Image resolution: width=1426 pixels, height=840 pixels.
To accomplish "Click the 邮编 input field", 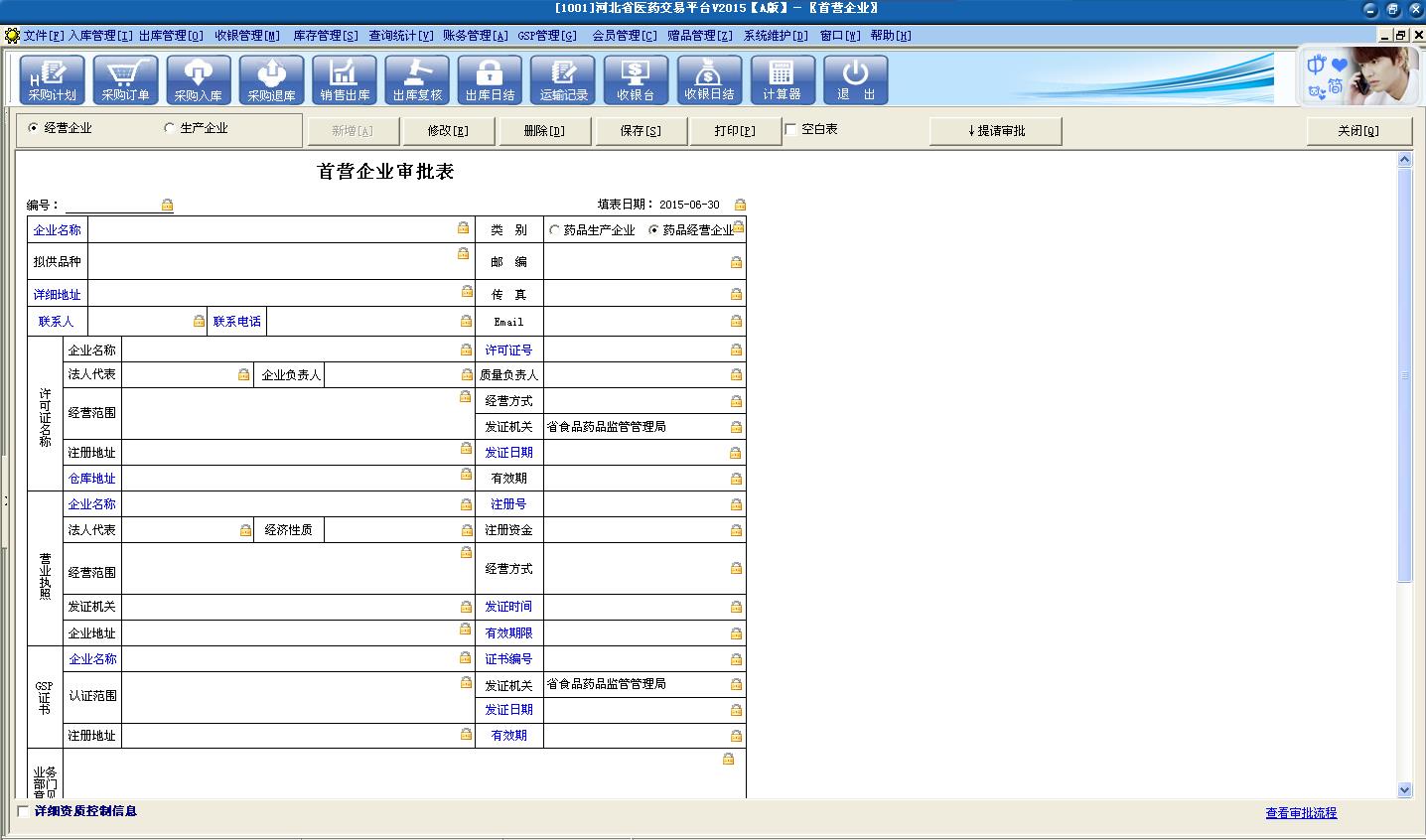I will coord(636,262).
